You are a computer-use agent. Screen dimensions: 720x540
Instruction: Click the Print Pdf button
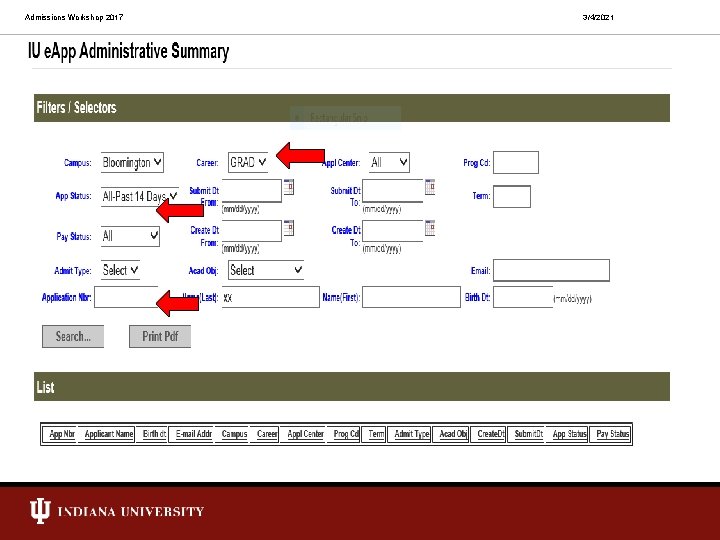160,337
